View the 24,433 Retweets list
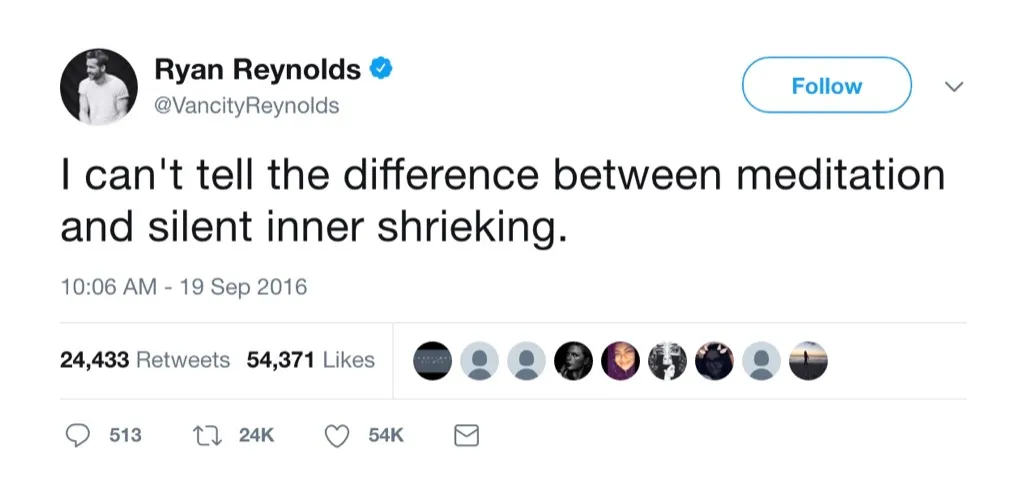Image resolution: width=1024 pixels, height=495 pixels. [x=144, y=360]
